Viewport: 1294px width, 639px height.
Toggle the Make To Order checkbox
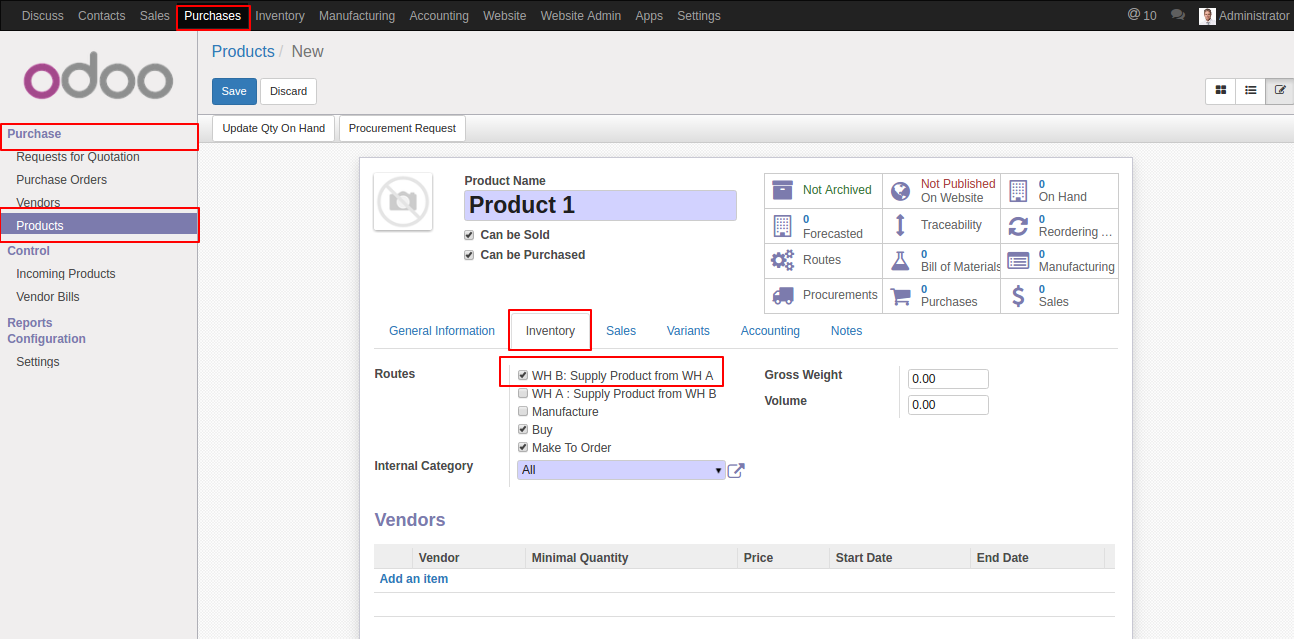pos(523,447)
